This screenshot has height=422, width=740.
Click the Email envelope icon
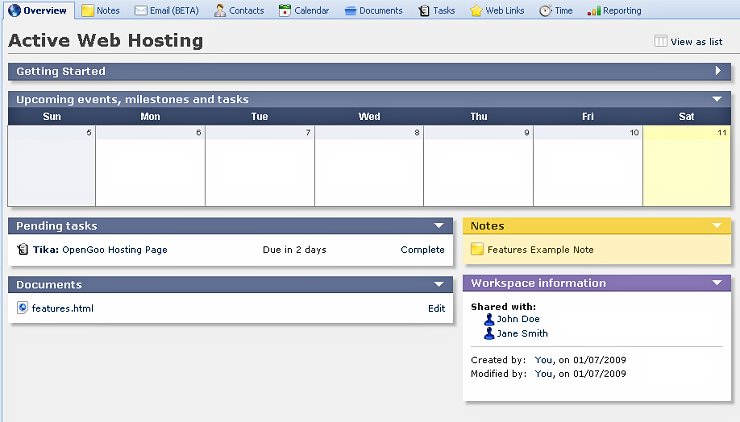[141, 10]
